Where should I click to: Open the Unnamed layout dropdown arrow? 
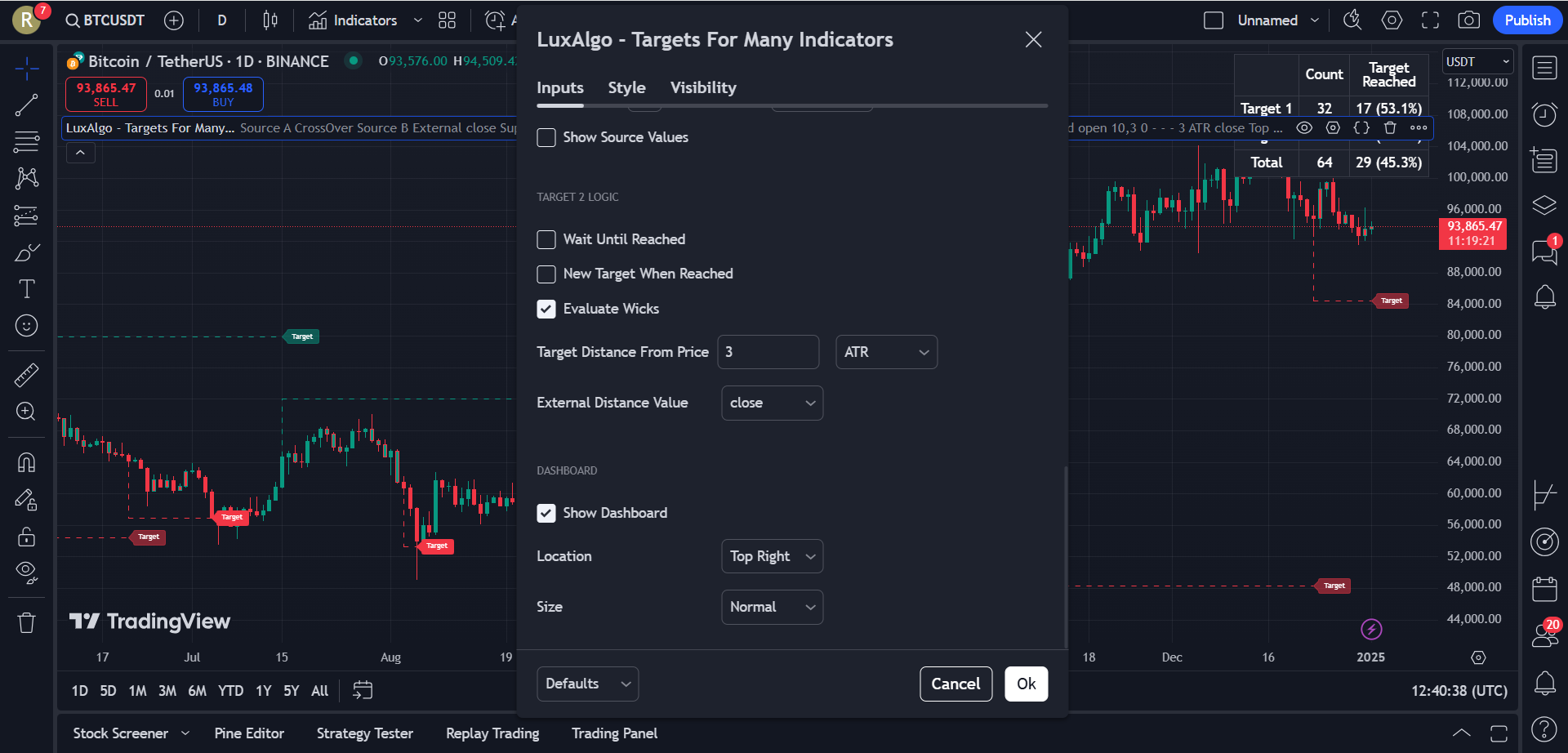[1315, 20]
